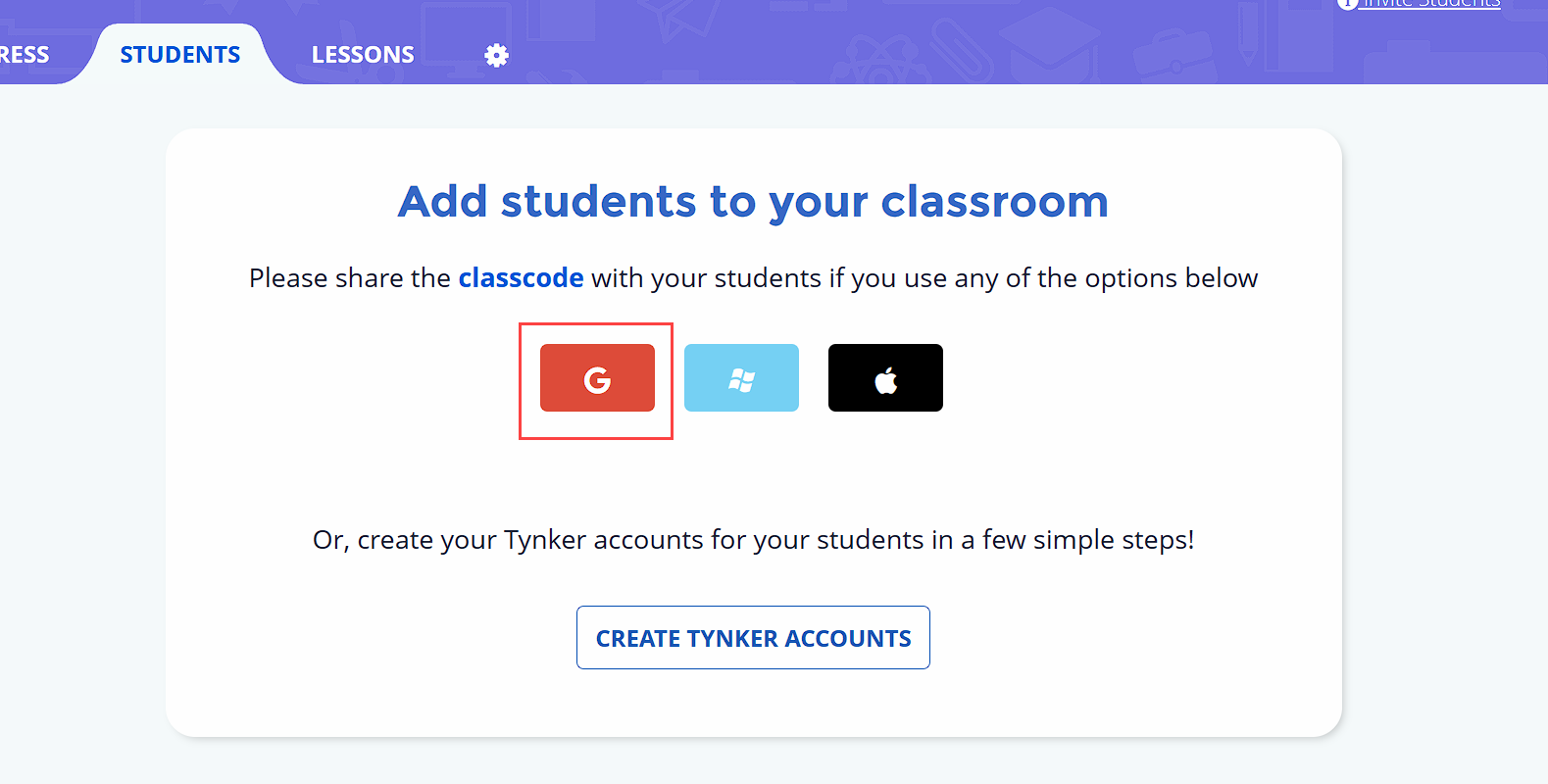Click the atom graphic in the header banner
1548x784 pixels.
tap(879, 61)
